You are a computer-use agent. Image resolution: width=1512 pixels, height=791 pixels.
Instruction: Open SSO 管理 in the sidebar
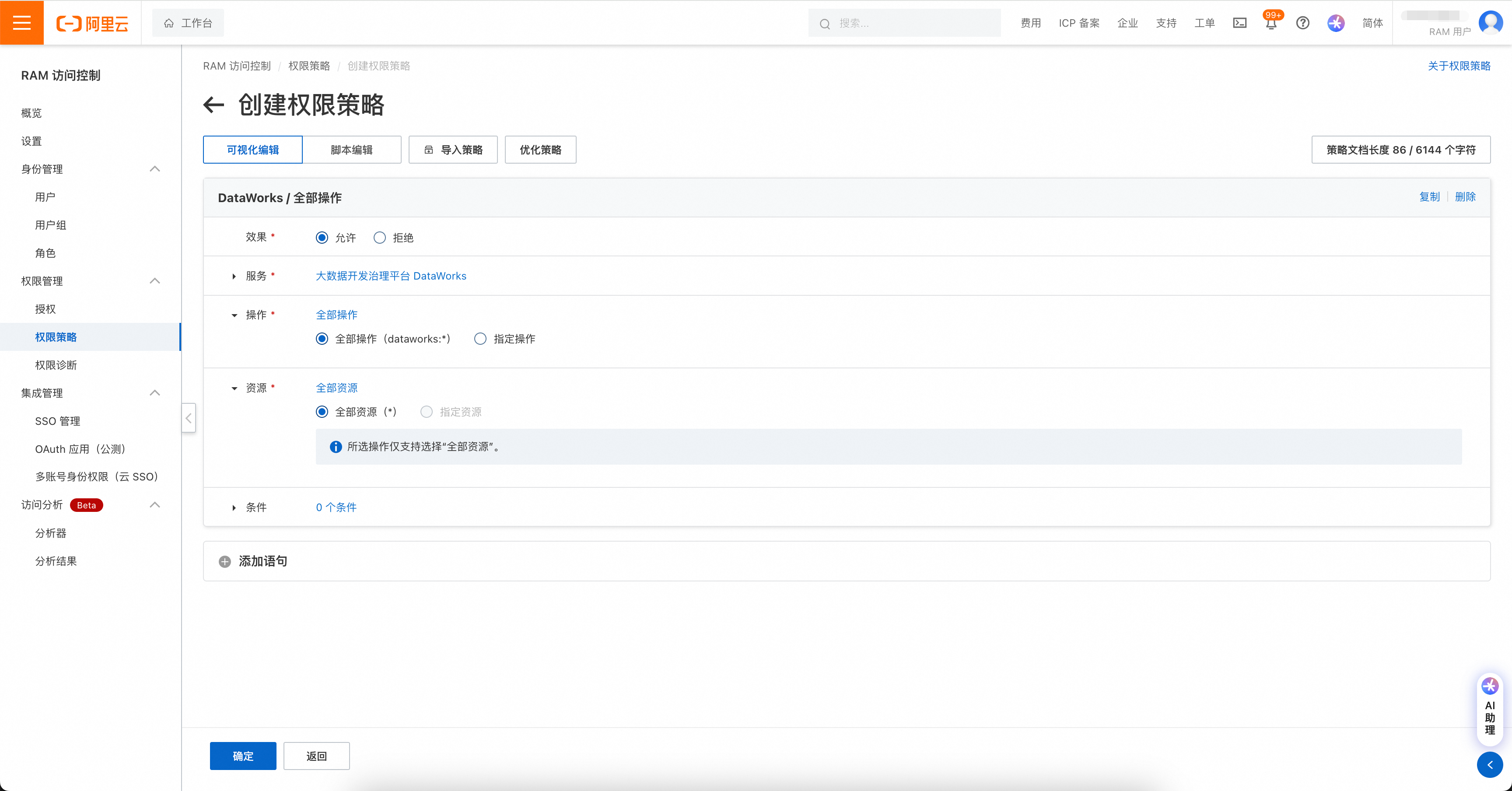coord(57,421)
